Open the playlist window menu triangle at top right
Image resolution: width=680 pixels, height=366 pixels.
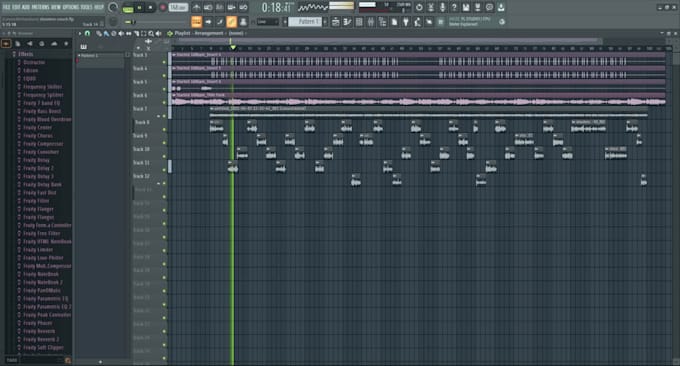(662, 33)
